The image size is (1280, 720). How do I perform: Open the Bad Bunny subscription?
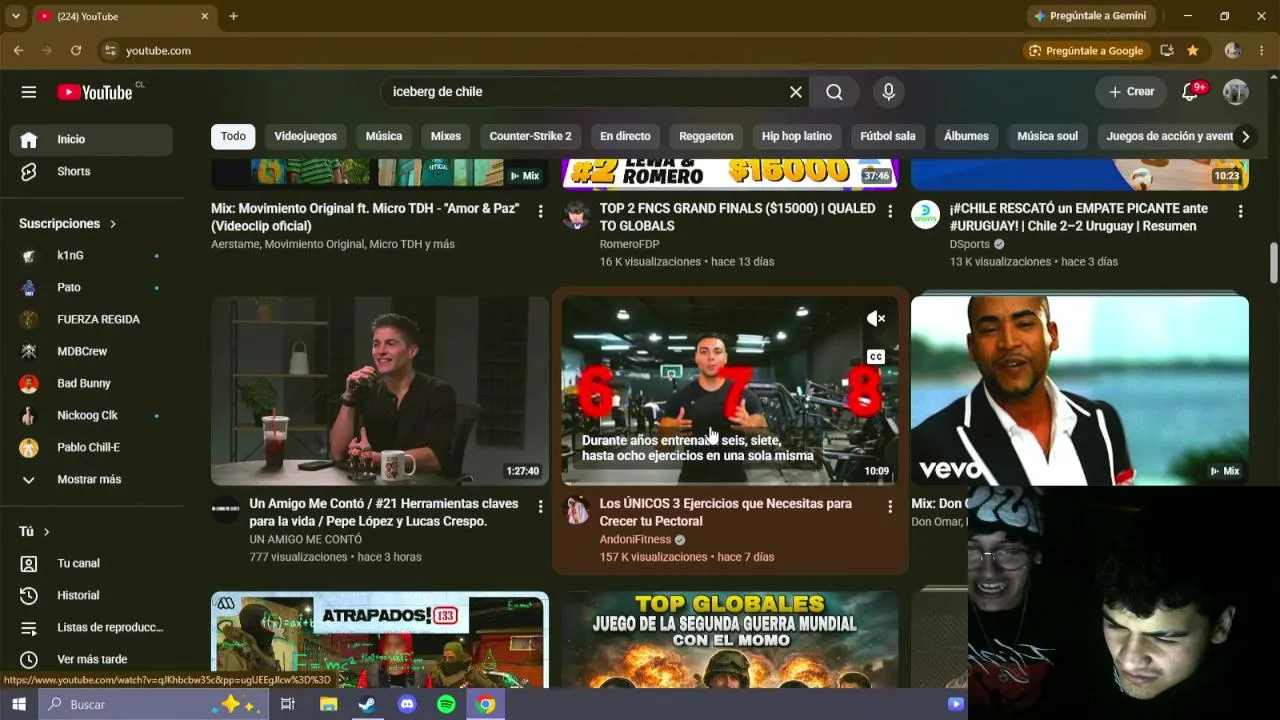(91, 384)
